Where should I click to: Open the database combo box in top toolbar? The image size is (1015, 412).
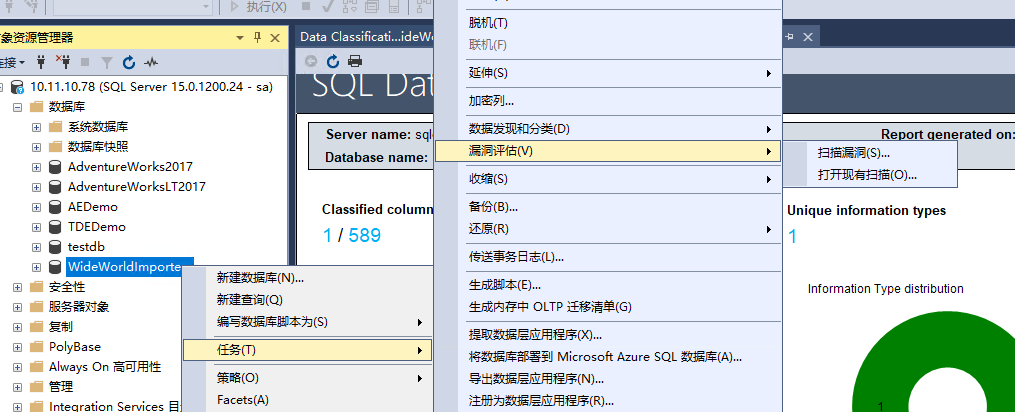[x=133, y=6]
